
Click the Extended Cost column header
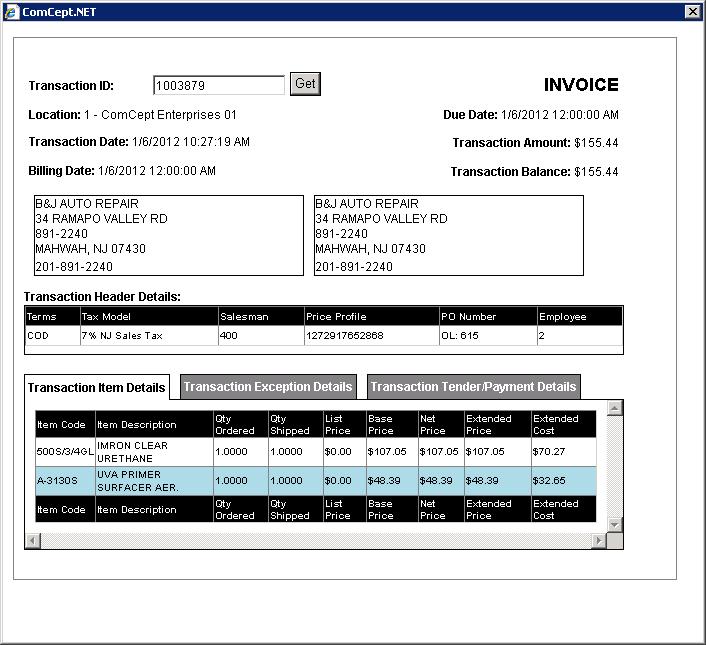pyautogui.click(x=563, y=425)
